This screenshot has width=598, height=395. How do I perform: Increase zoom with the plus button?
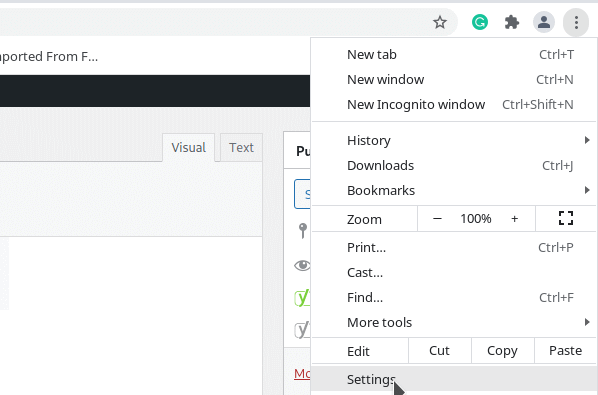coord(514,218)
